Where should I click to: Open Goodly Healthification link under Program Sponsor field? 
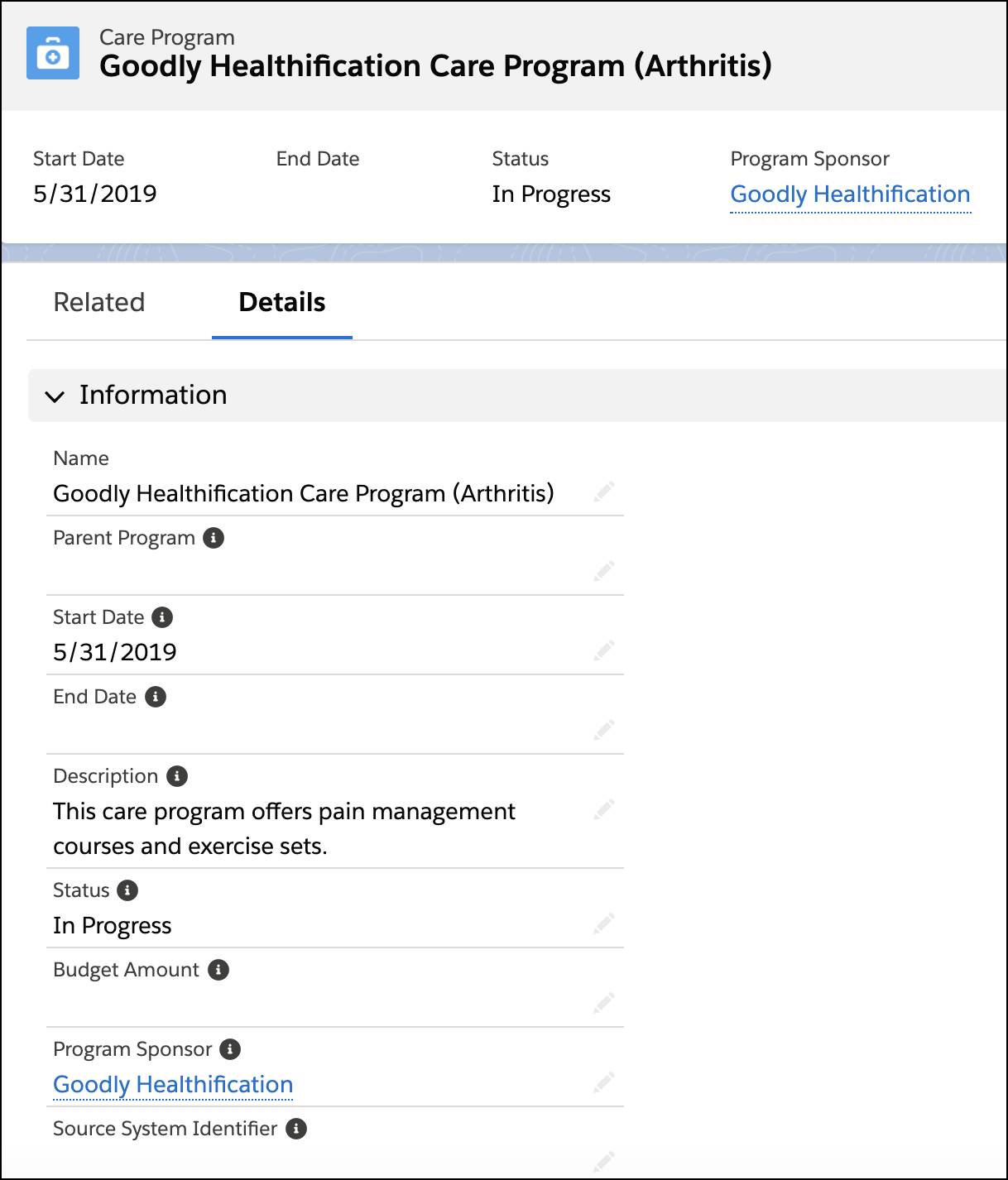point(173,1084)
